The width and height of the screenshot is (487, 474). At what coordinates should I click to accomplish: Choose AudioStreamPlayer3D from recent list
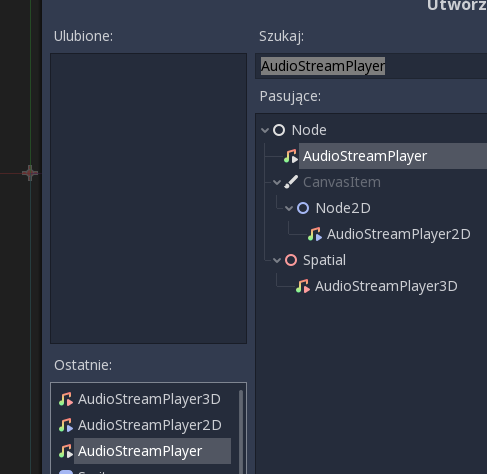click(x=149, y=399)
